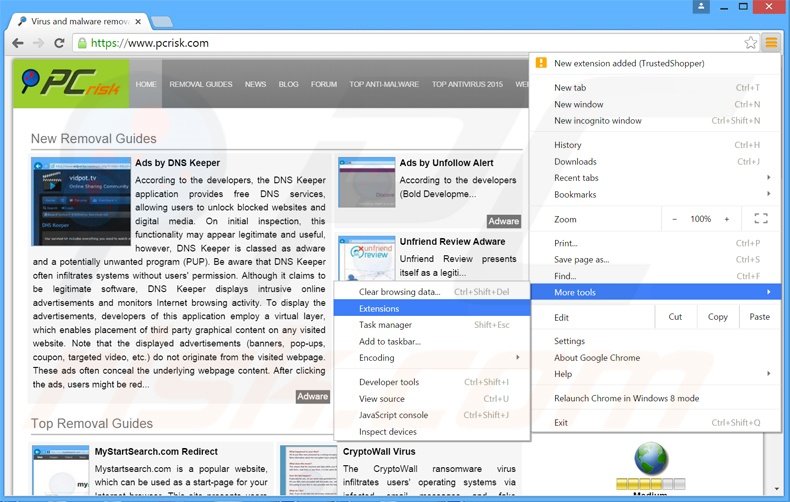Open the MyStartSearch.com Redirect article
Screen dimensions: 790x502
click(x=156, y=452)
